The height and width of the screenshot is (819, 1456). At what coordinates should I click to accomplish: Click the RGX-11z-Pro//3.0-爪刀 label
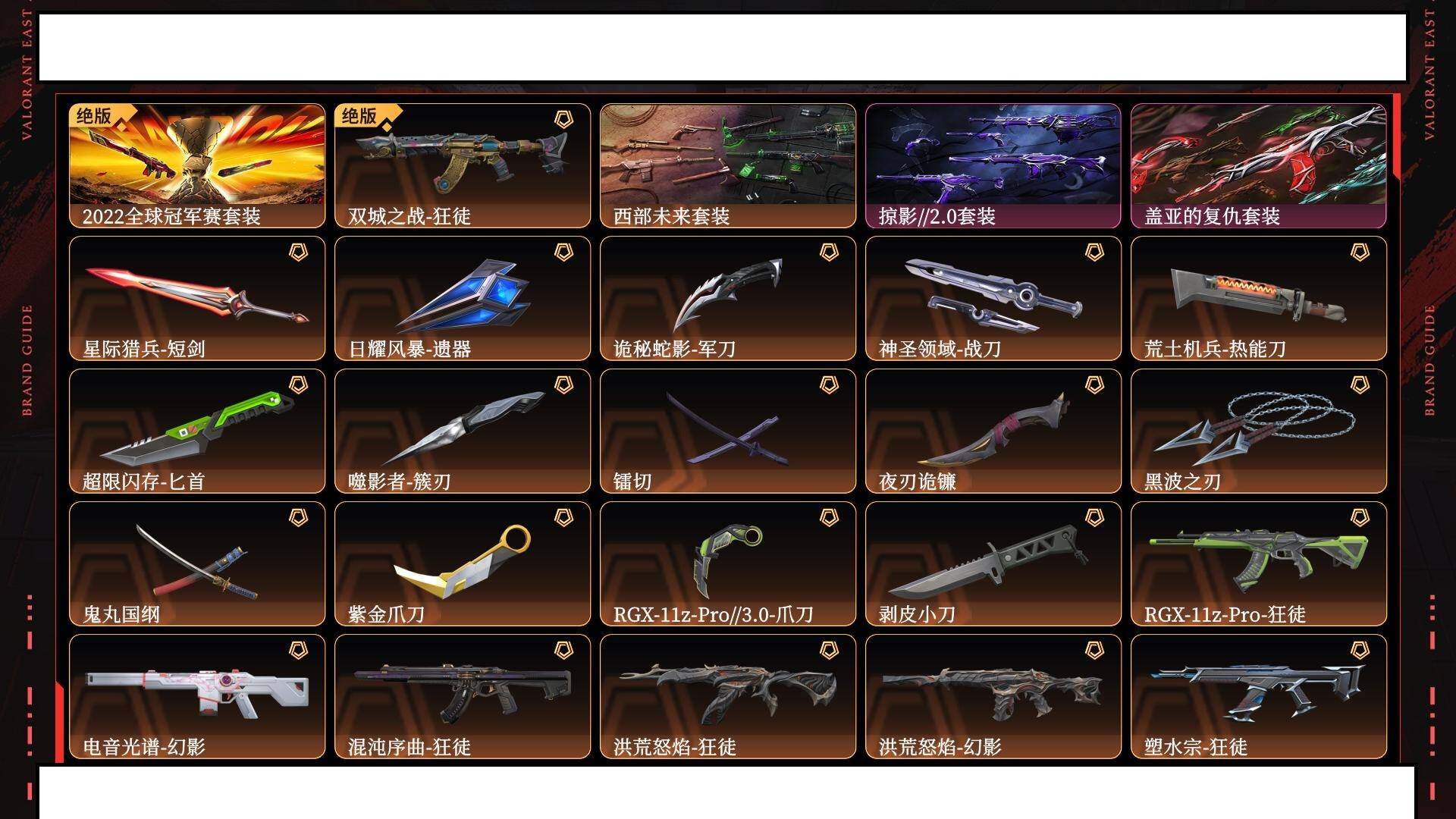click(713, 614)
